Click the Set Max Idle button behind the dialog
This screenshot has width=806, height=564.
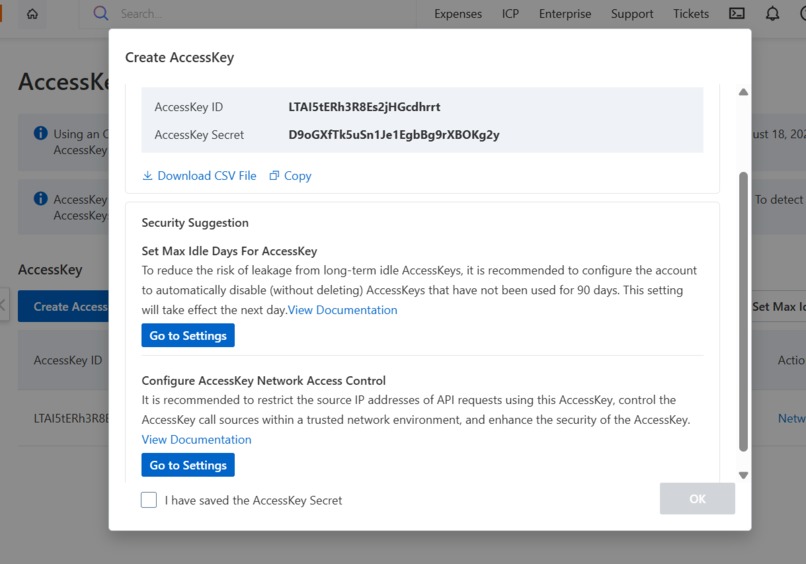coord(779,306)
